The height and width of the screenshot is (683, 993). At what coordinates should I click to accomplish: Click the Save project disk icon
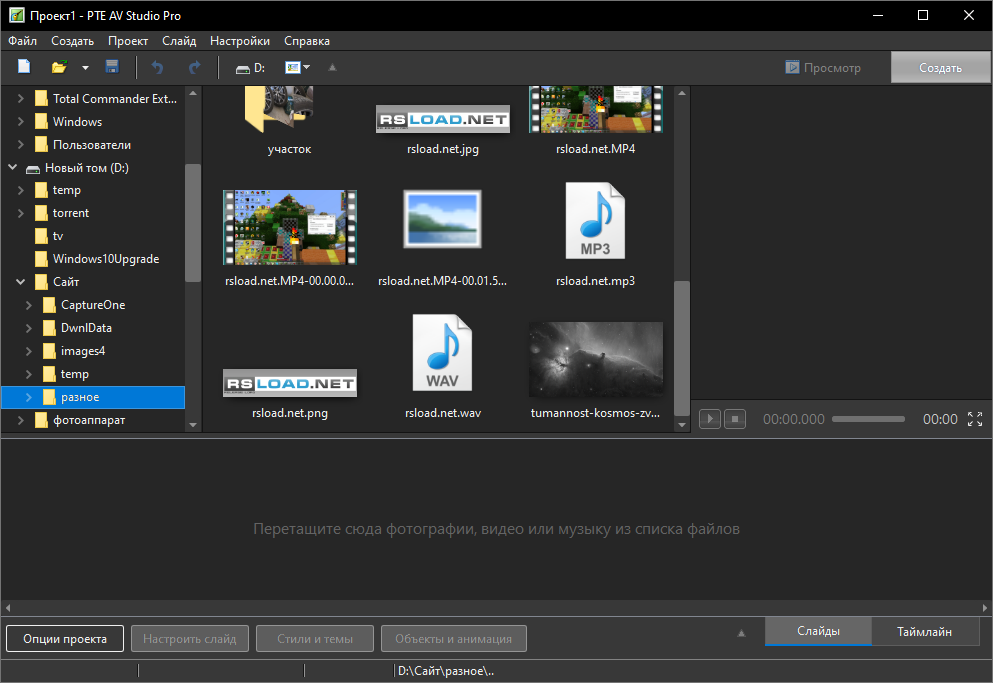[x=112, y=68]
